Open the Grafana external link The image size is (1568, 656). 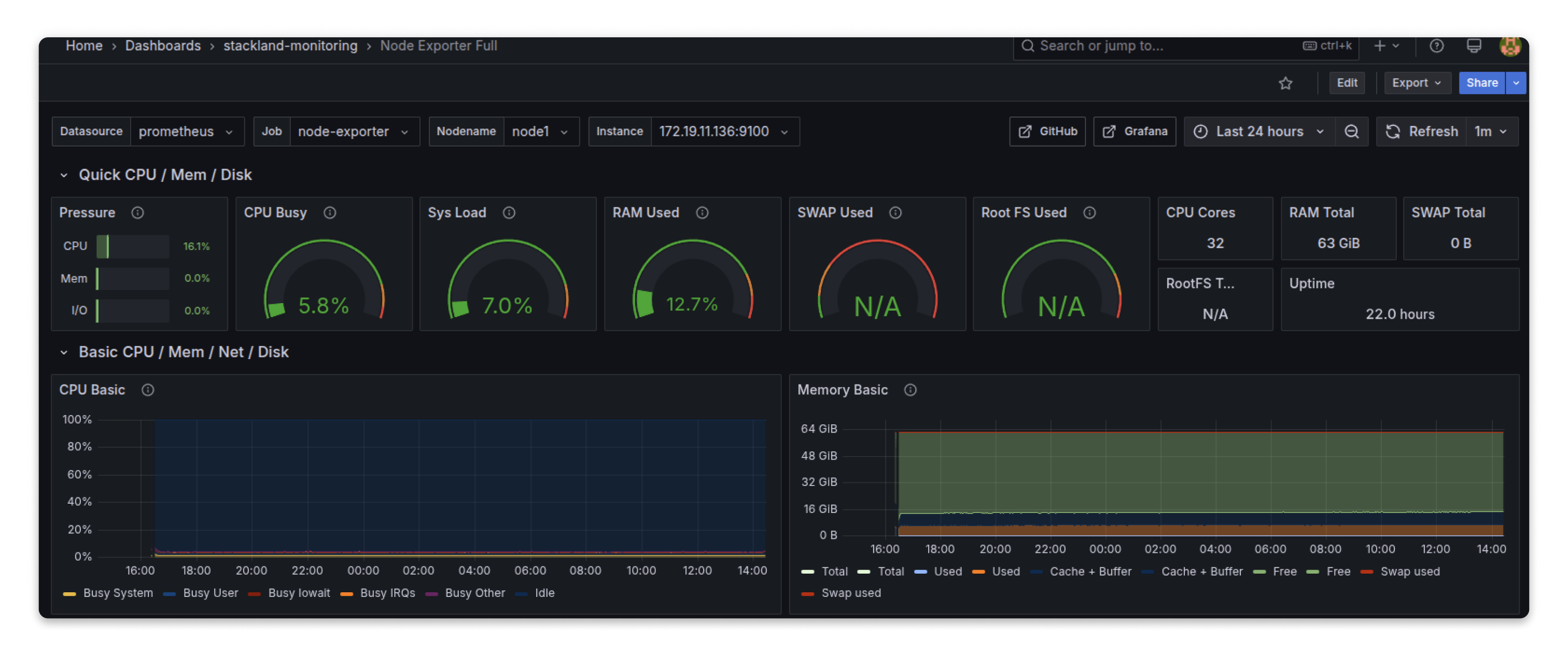[x=1135, y=132]
